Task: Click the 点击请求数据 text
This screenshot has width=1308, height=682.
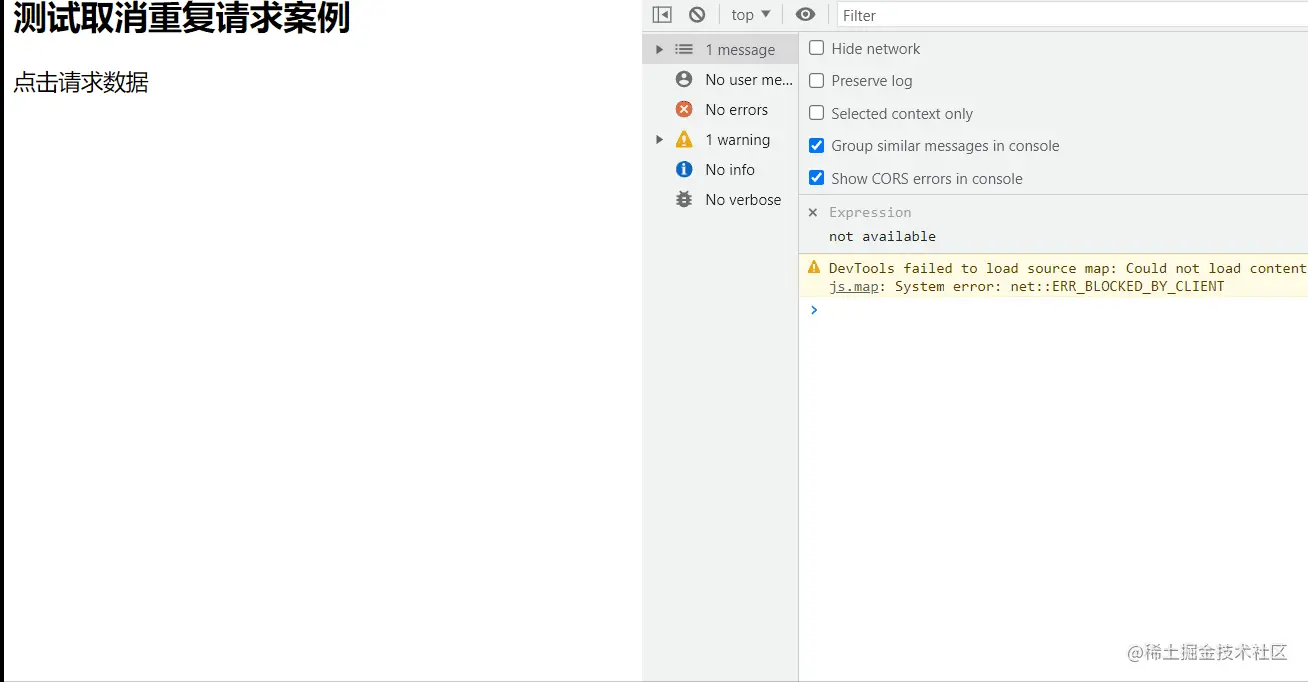Action: pyautogui.click(x=81, y=83)
